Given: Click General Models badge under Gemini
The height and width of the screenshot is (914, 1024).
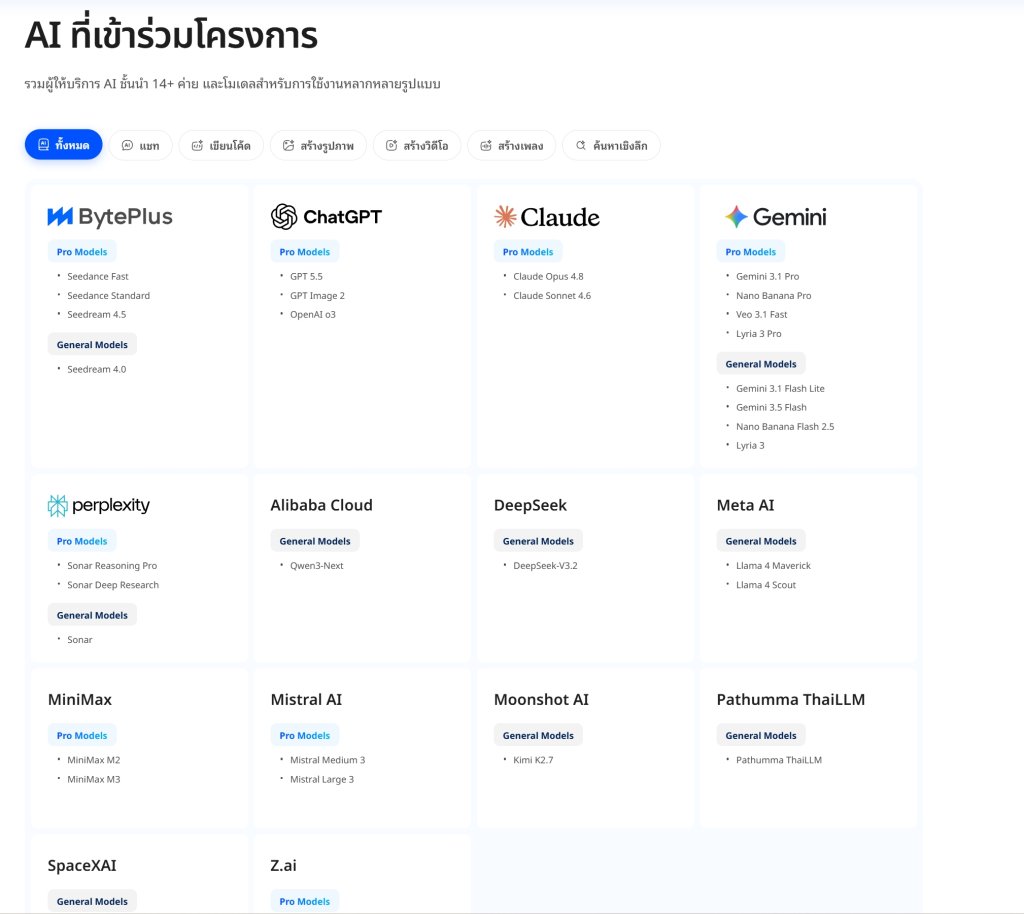Looking at the screenshot, I should pyautogui.click(x=761, y=364).
